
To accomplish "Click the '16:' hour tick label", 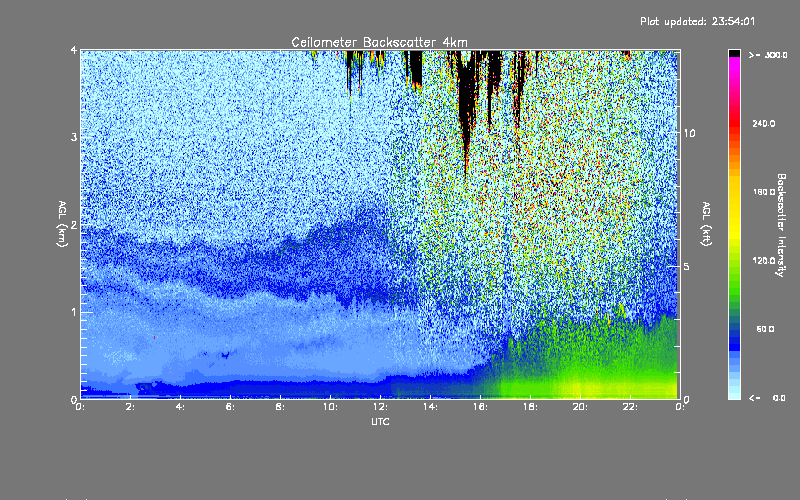I will [481, 407].
